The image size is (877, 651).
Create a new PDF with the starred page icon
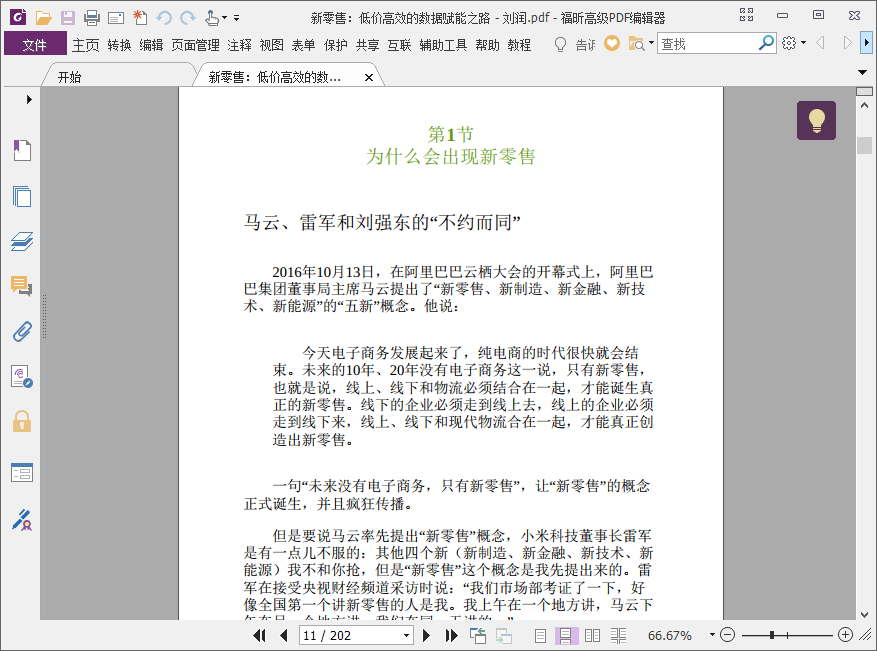coord(140,18)
